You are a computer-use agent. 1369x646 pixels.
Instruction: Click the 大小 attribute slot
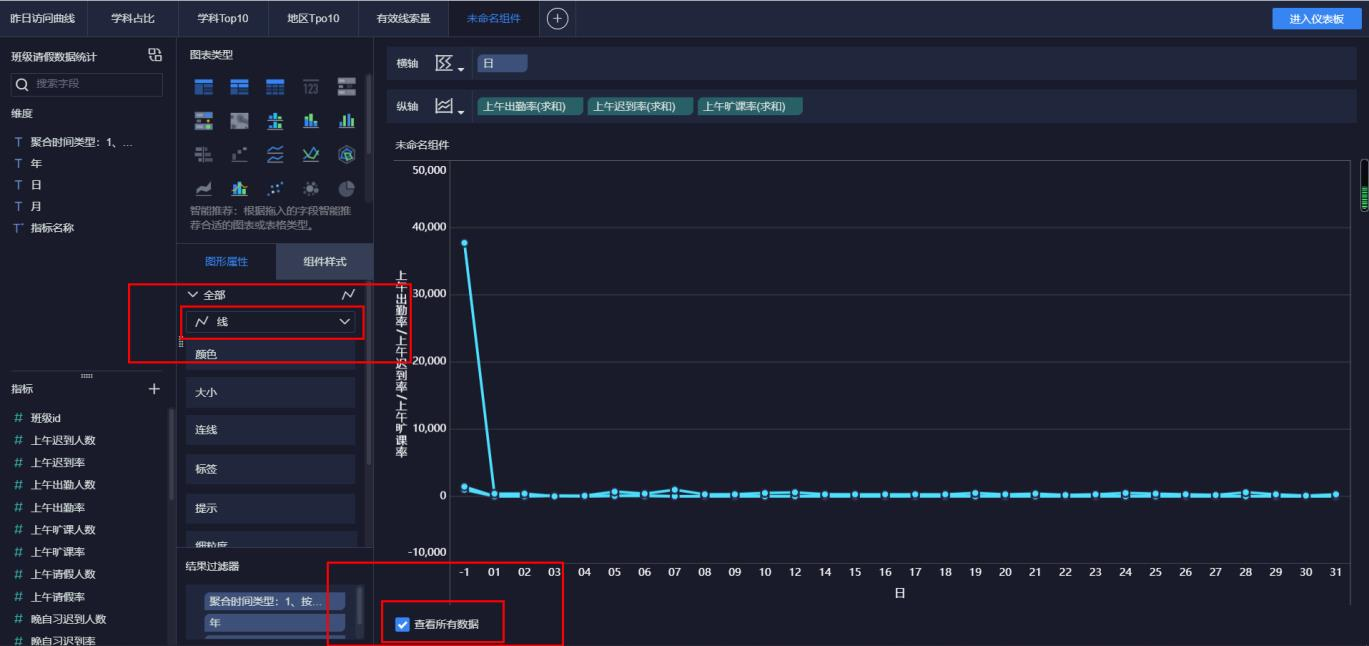coord(271,393)
